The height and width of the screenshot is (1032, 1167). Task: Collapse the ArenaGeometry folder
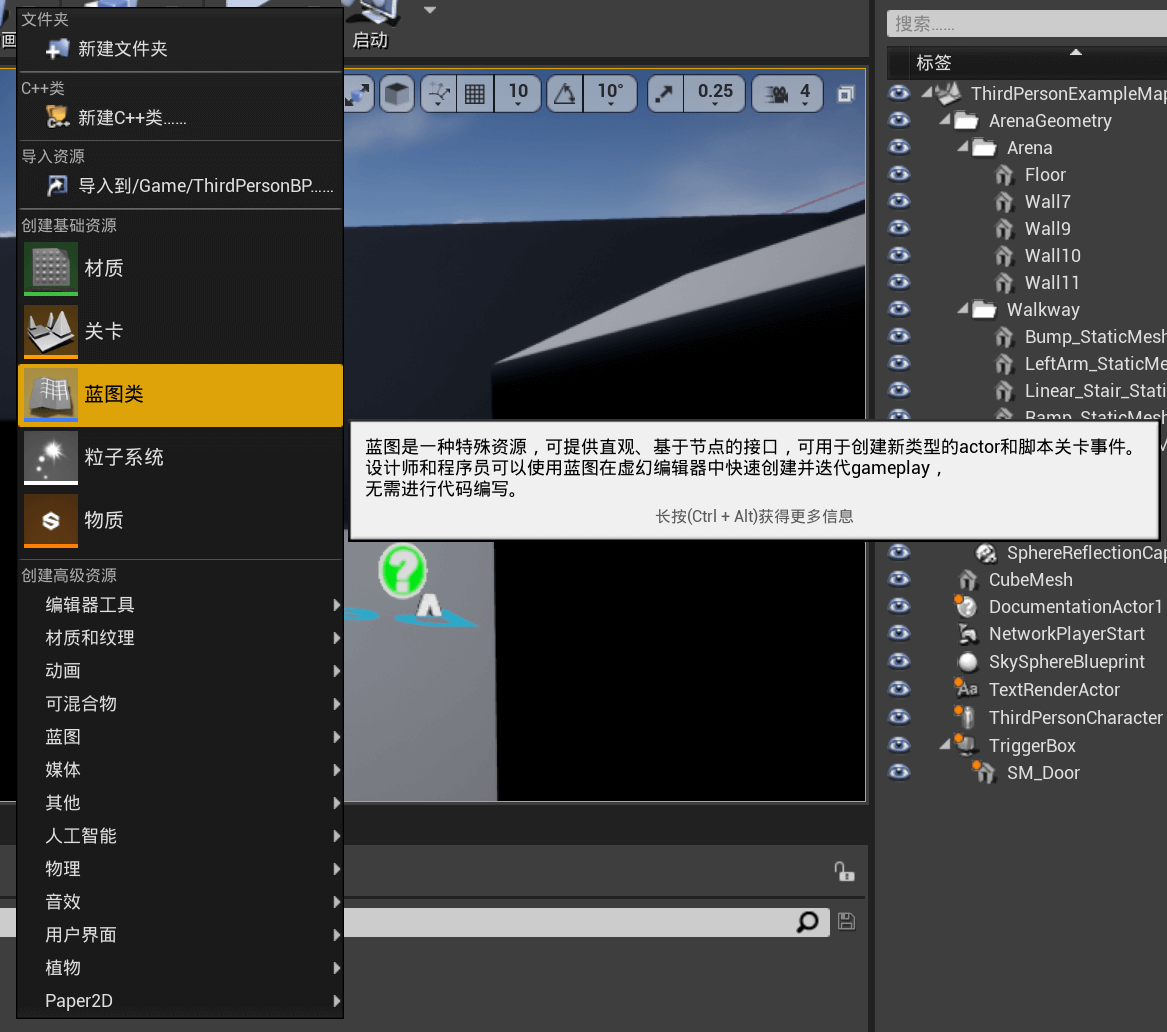point(944,119)
